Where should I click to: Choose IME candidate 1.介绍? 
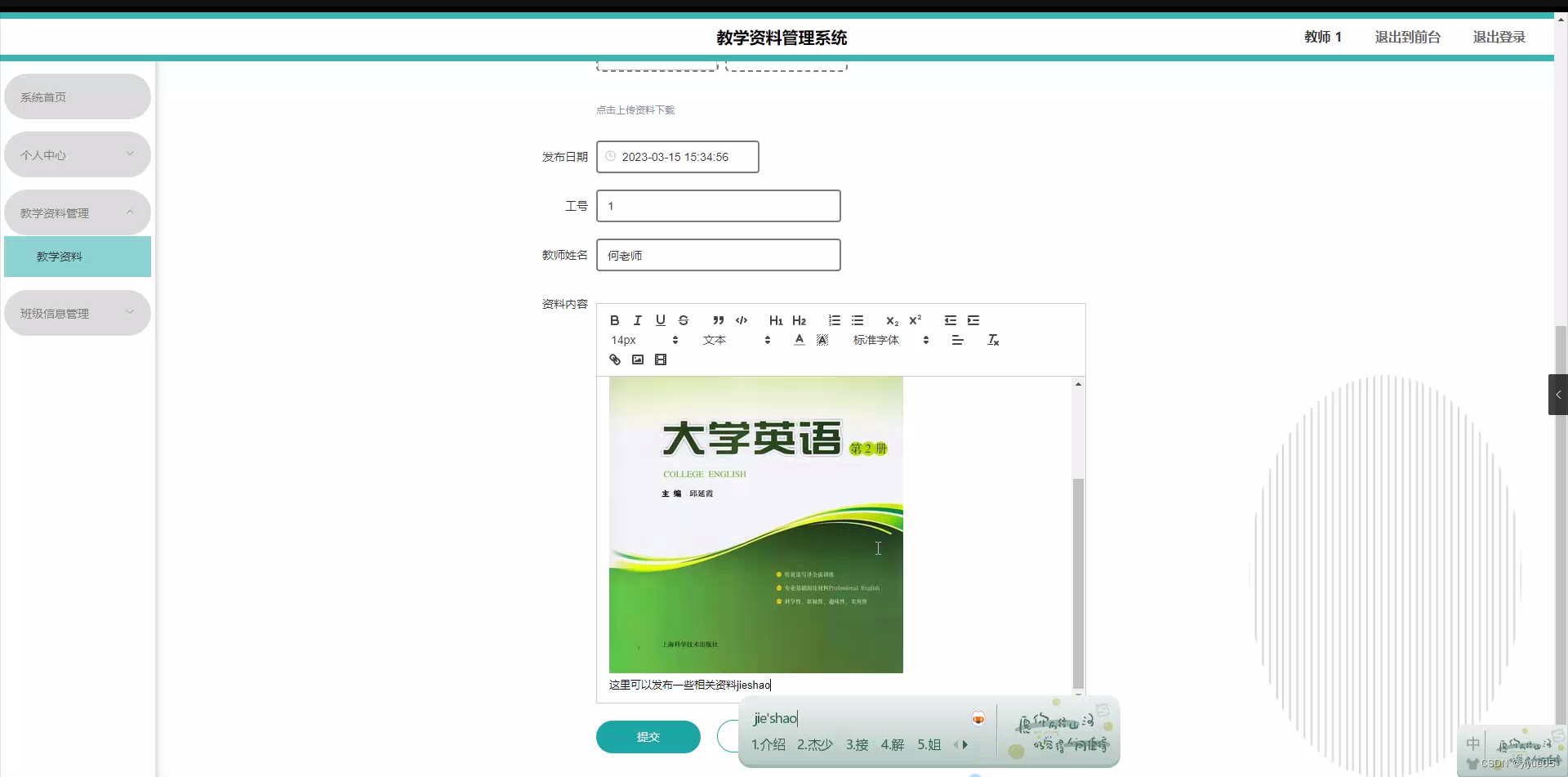click(768, 744)
